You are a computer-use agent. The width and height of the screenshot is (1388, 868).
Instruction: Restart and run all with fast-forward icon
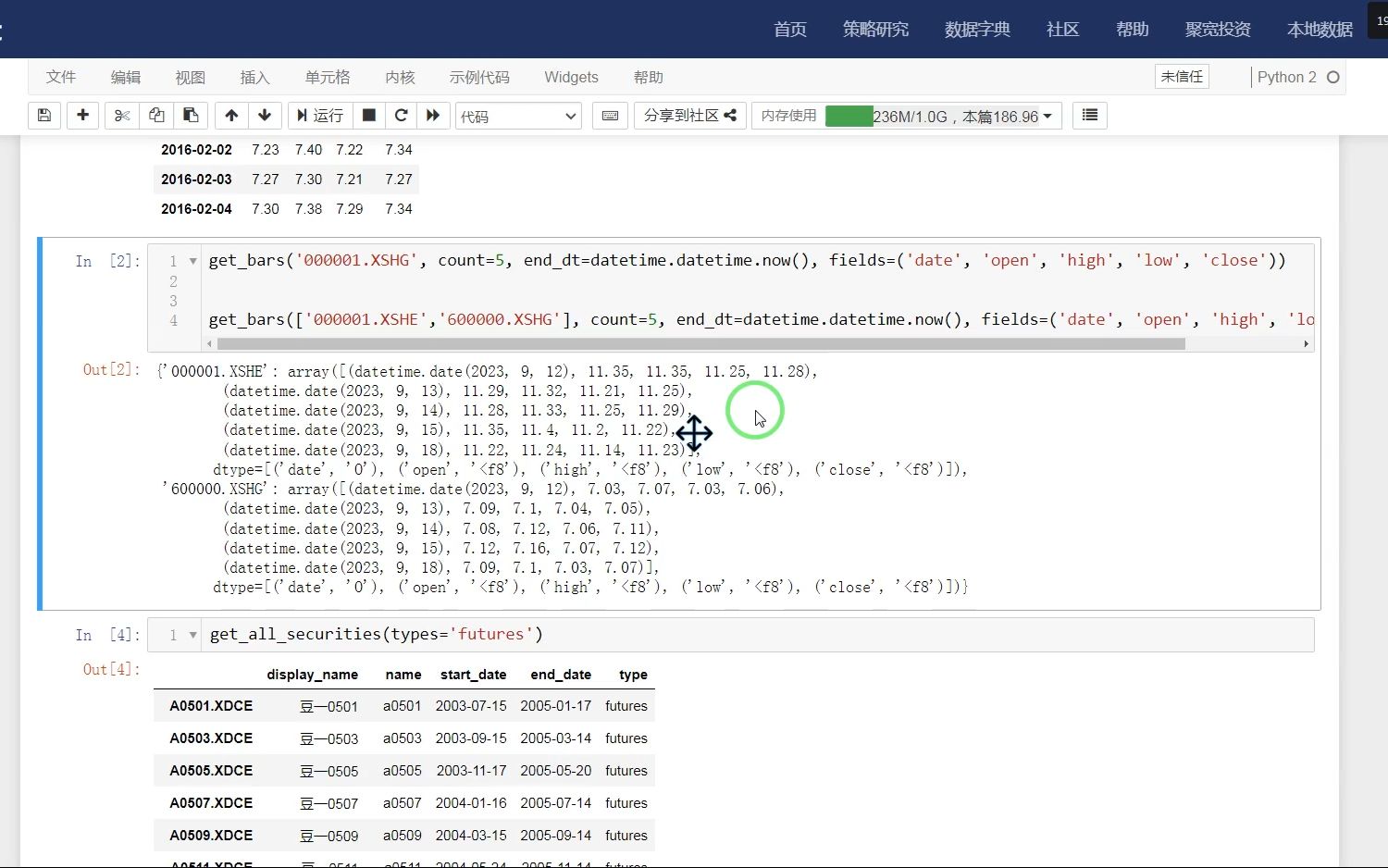(433, 116)
